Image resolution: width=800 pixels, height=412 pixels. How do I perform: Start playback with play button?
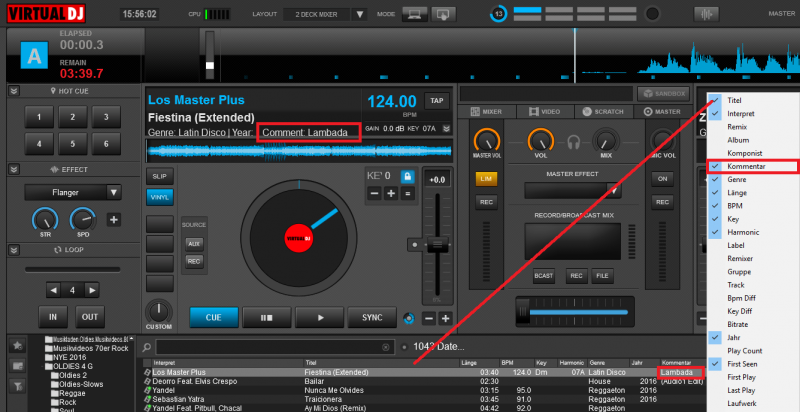[x=320, y=317]
